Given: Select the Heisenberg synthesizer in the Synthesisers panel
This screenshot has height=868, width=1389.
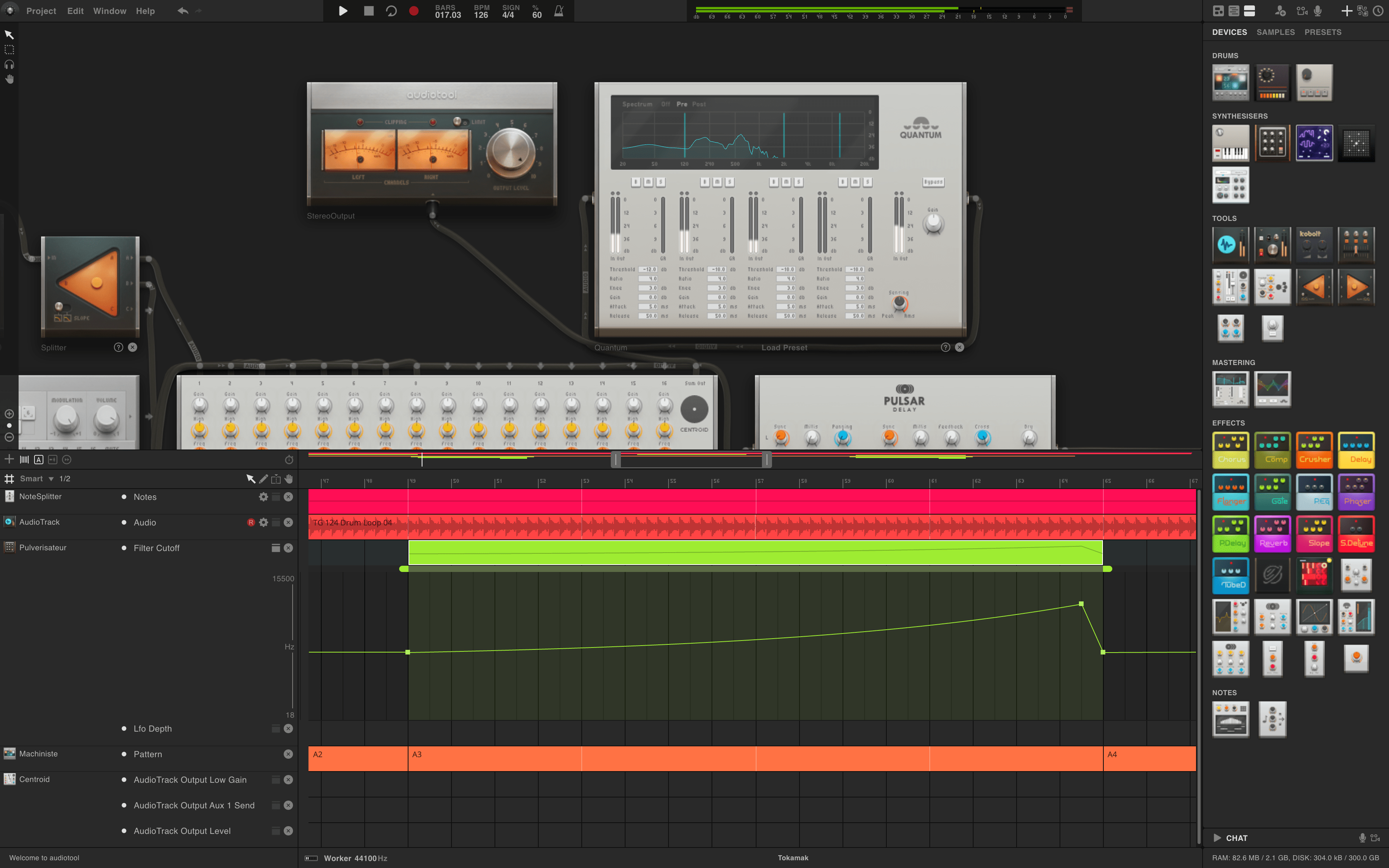Looking at the screenshot, I should (1314, 142).
